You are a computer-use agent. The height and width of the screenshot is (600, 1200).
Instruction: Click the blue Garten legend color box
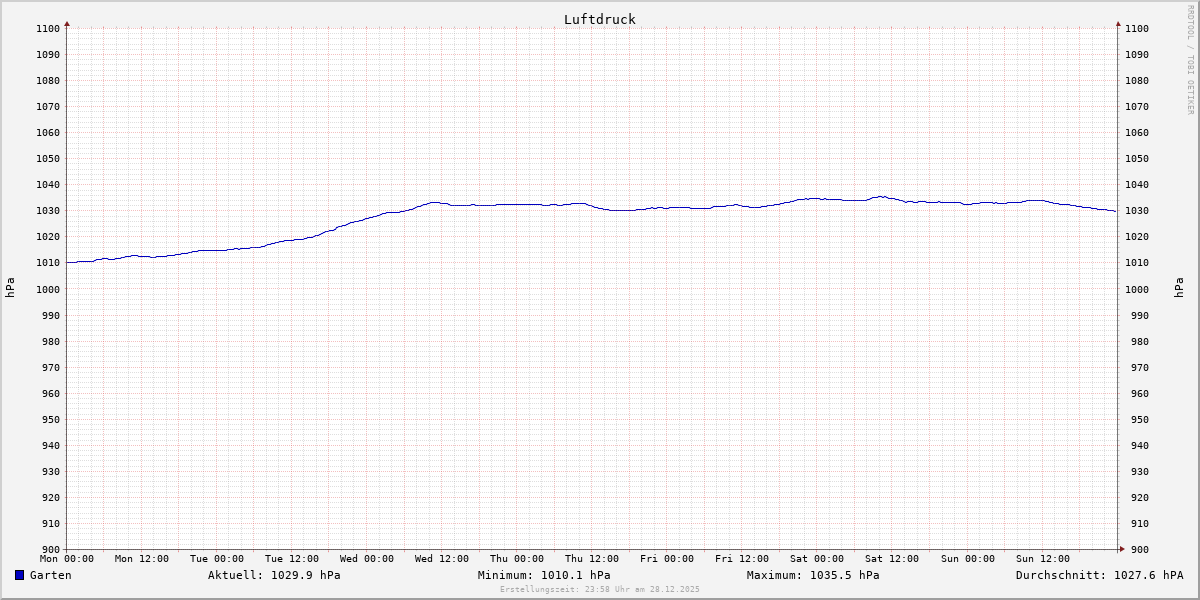pyautogui.click(x=19, y=575)
